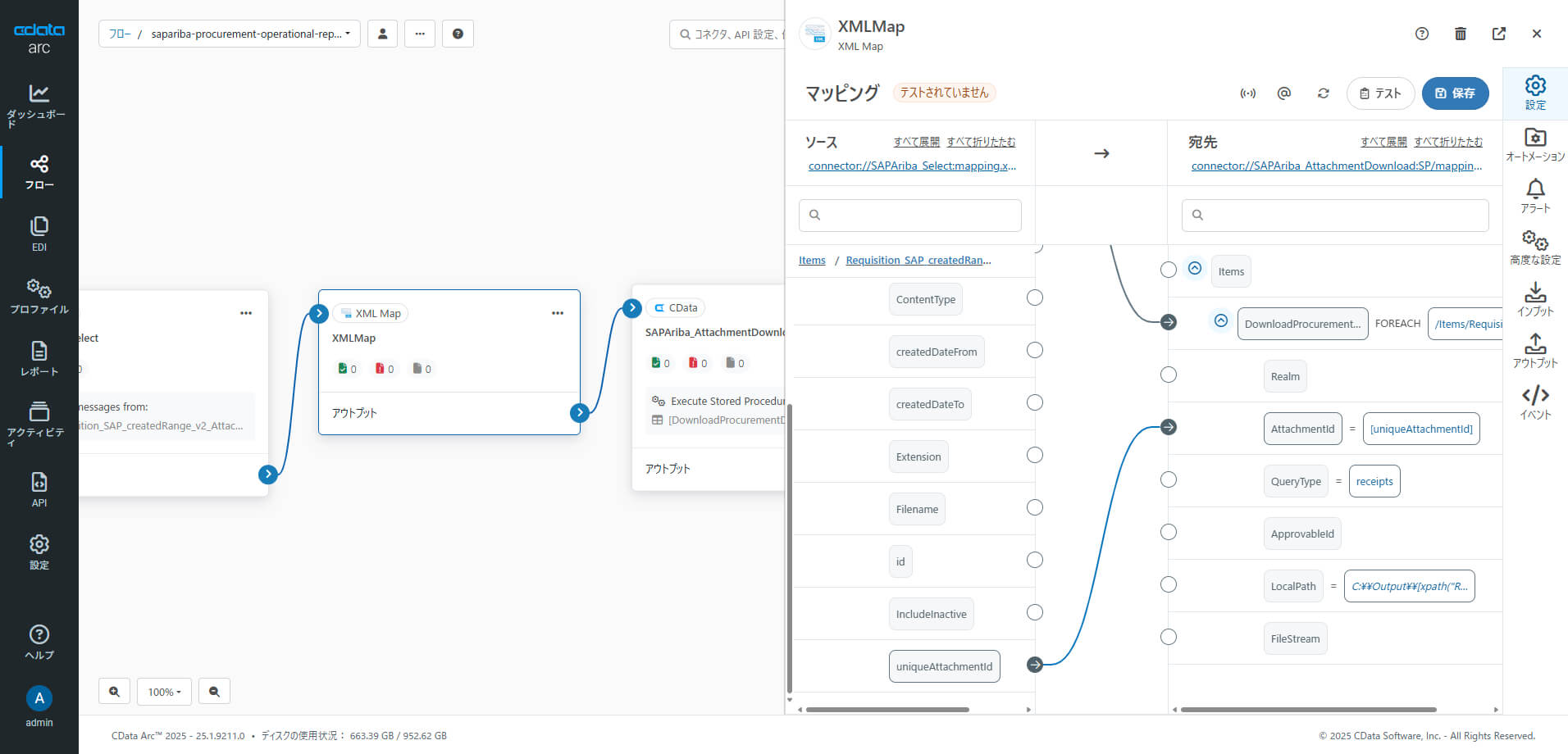Select the createdDateTo source connection point

click(1035, 402)
